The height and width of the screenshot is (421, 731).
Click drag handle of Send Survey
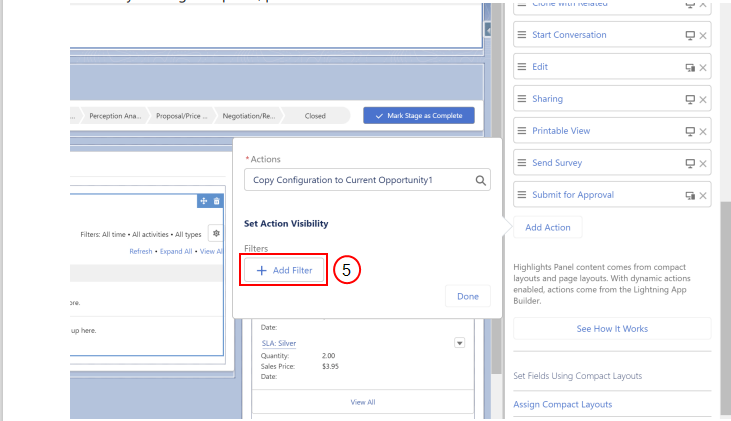(x=522, y=163)
